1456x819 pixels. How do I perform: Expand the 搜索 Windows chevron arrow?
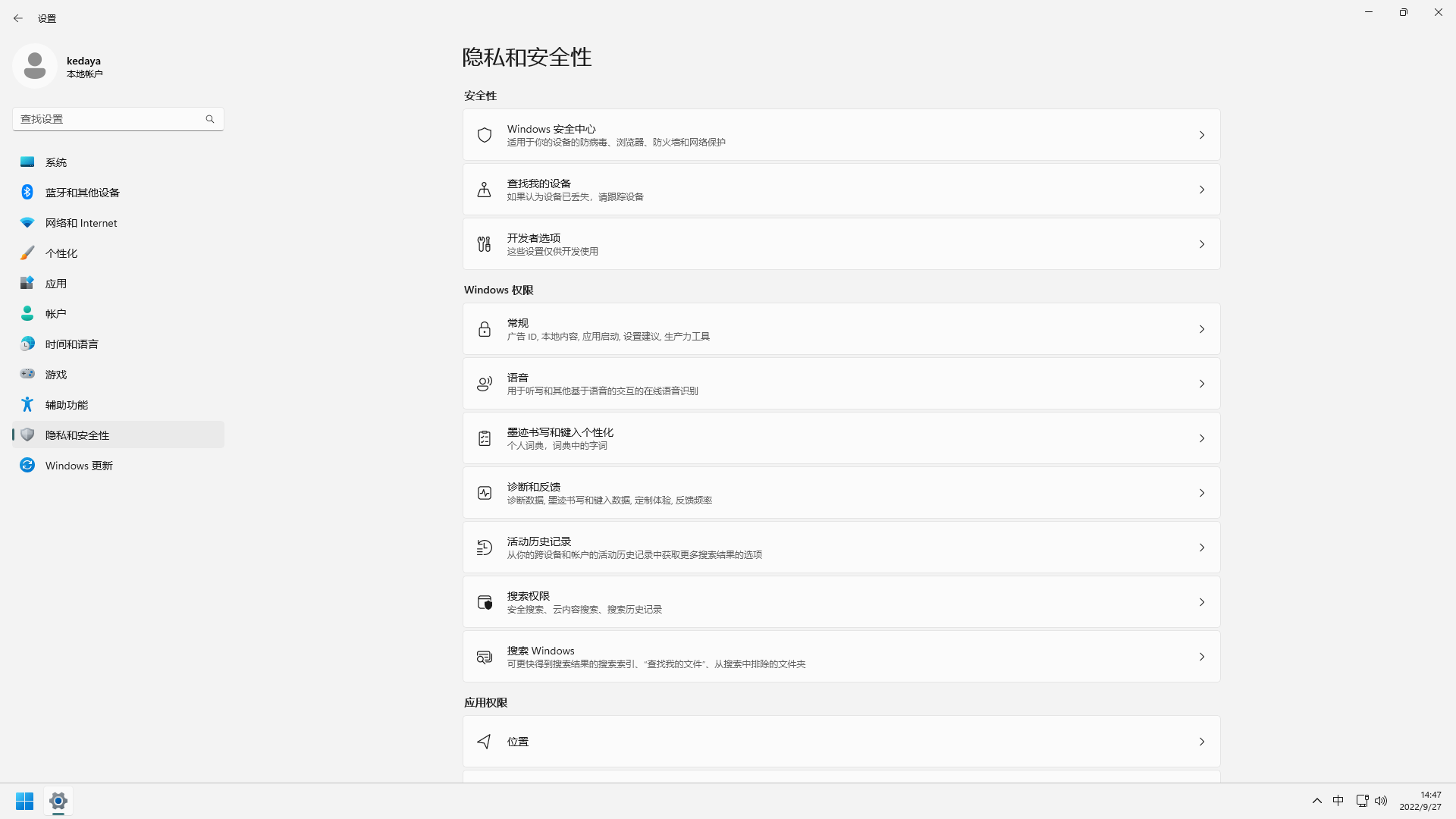1202,657
